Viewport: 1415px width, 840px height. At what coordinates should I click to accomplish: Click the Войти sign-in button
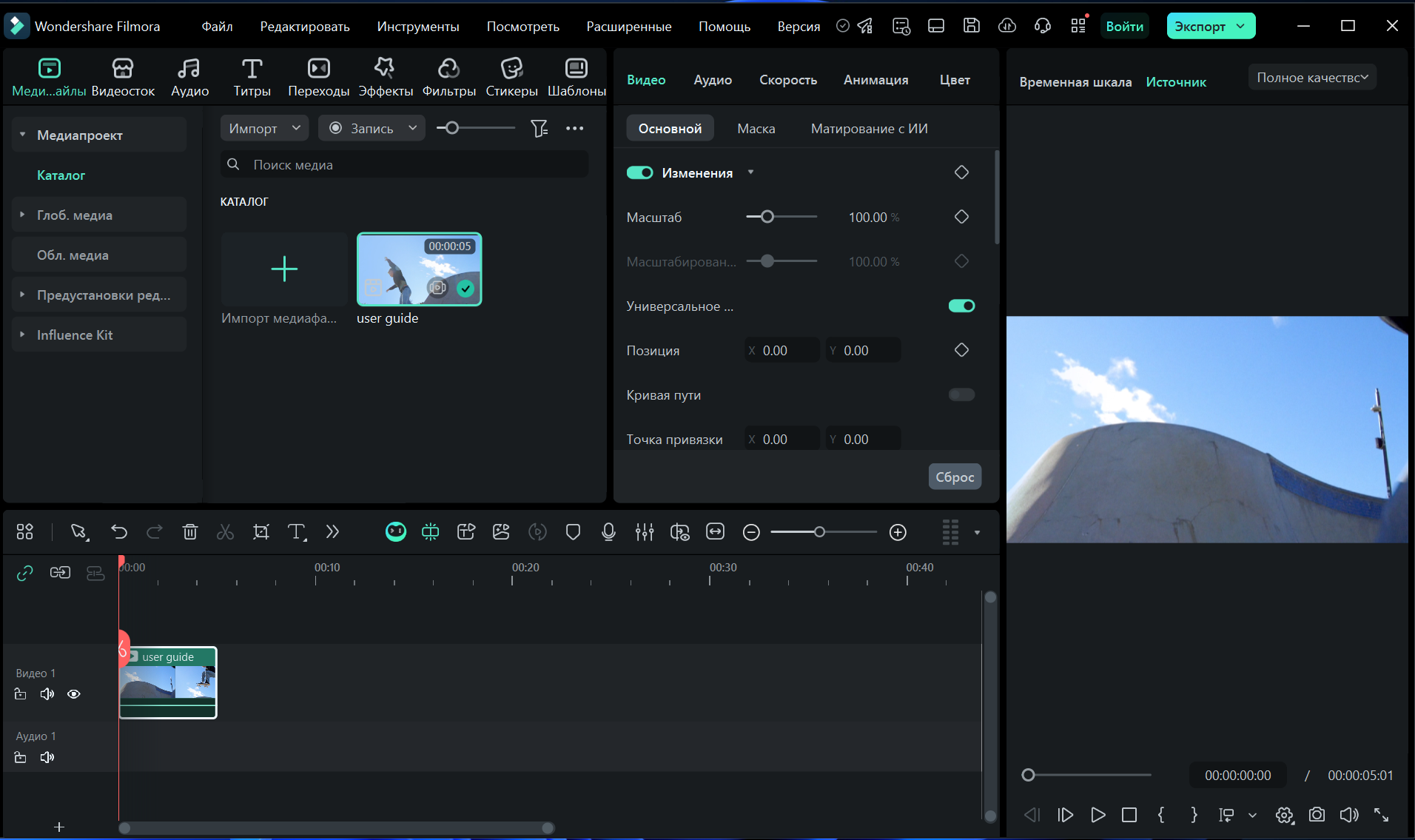point(1124,27)
